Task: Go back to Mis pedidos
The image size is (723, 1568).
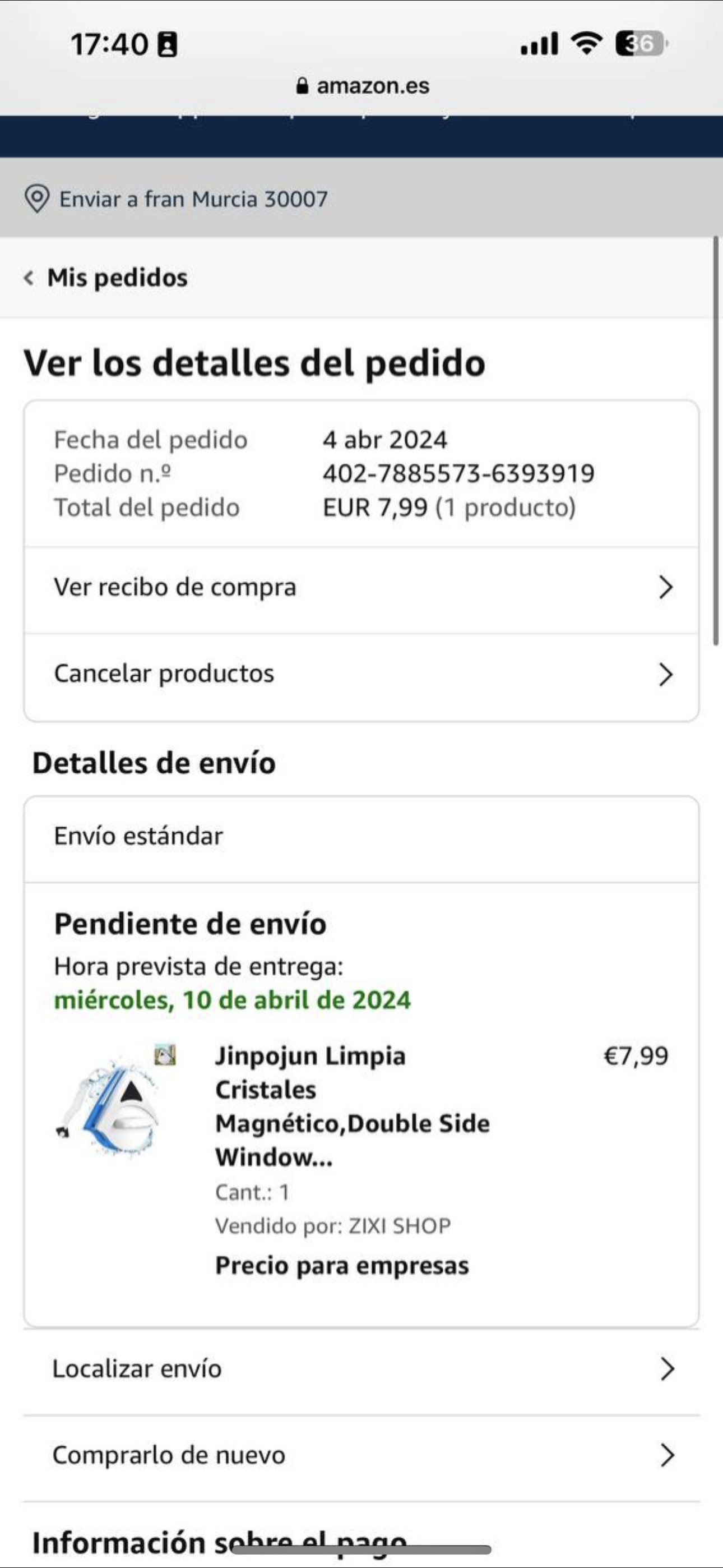Action: pyautogui.click(x=118, y=278)
